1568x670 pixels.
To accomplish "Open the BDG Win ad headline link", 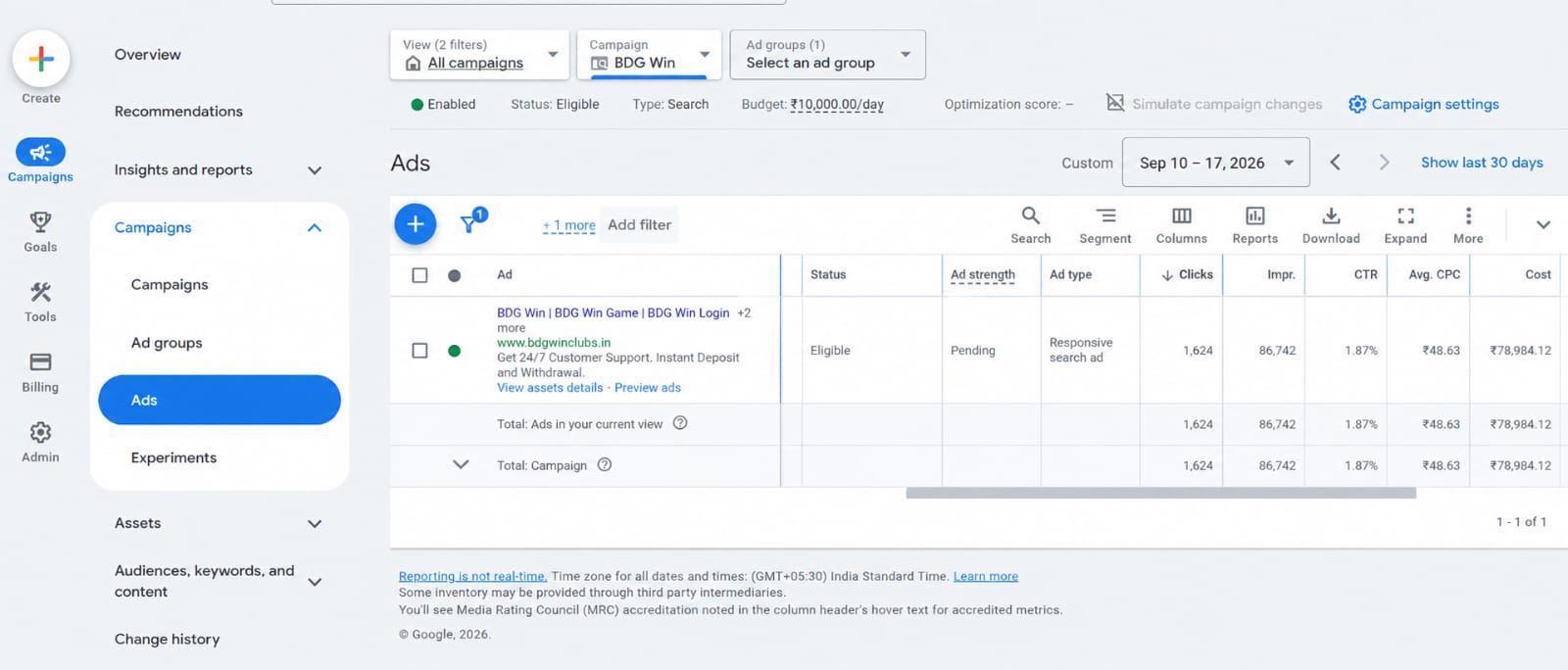I will 613,312.
